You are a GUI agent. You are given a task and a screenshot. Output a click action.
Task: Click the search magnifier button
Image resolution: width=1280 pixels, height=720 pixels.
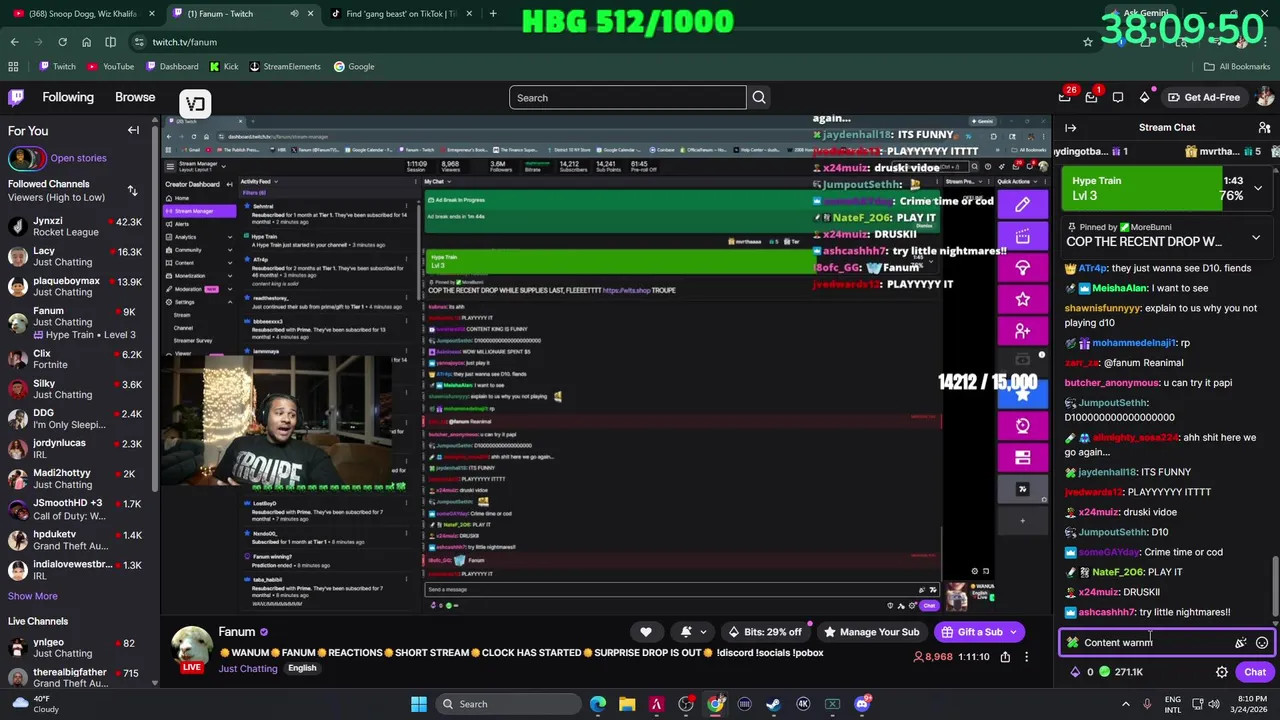pyautogui.click(x=759, y=97)
